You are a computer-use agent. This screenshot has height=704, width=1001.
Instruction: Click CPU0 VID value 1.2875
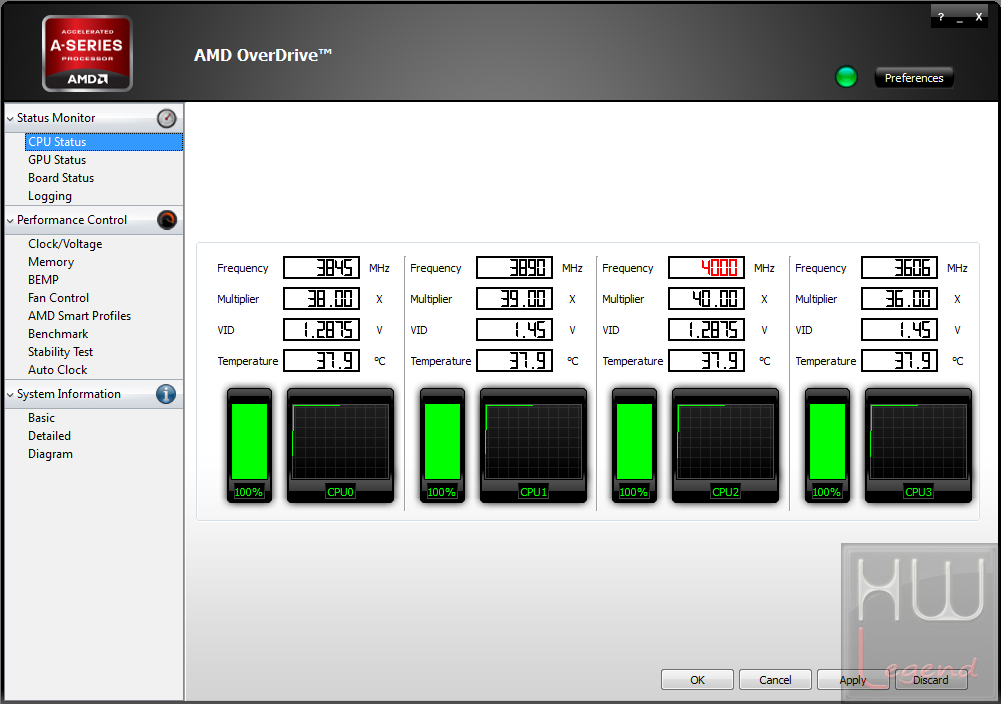pos(322,330)
